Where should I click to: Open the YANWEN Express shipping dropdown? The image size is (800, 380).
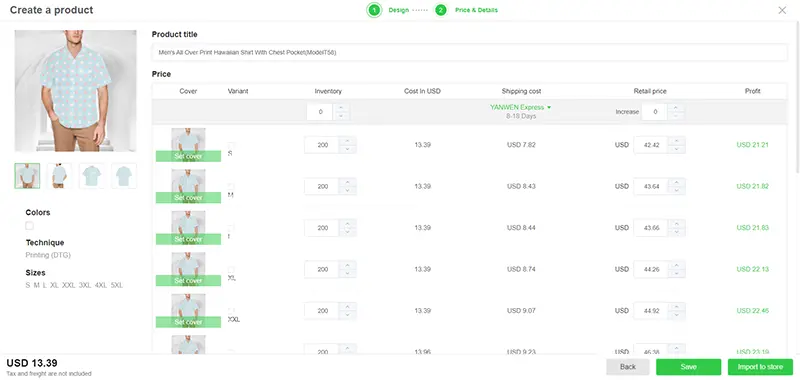tap(521, 107)
